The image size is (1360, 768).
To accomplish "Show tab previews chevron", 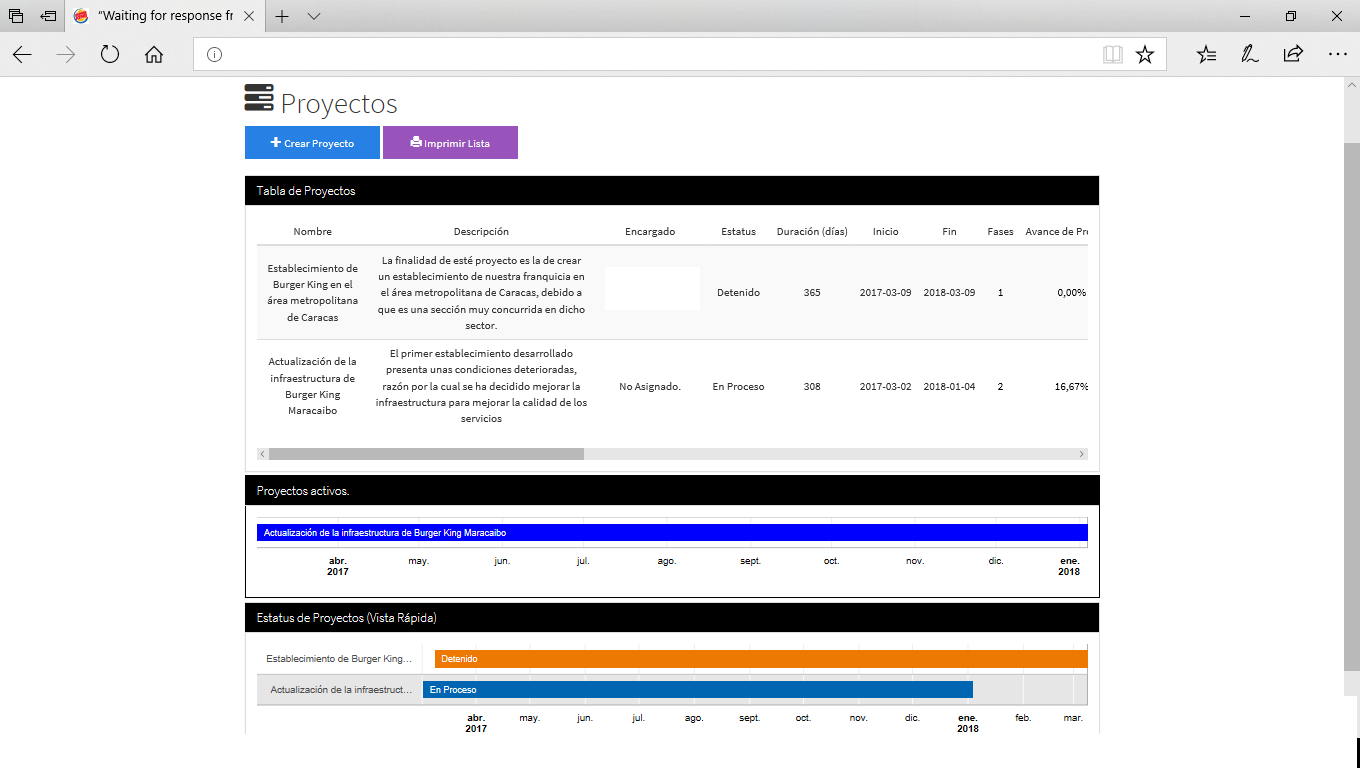I will point(314,17).
